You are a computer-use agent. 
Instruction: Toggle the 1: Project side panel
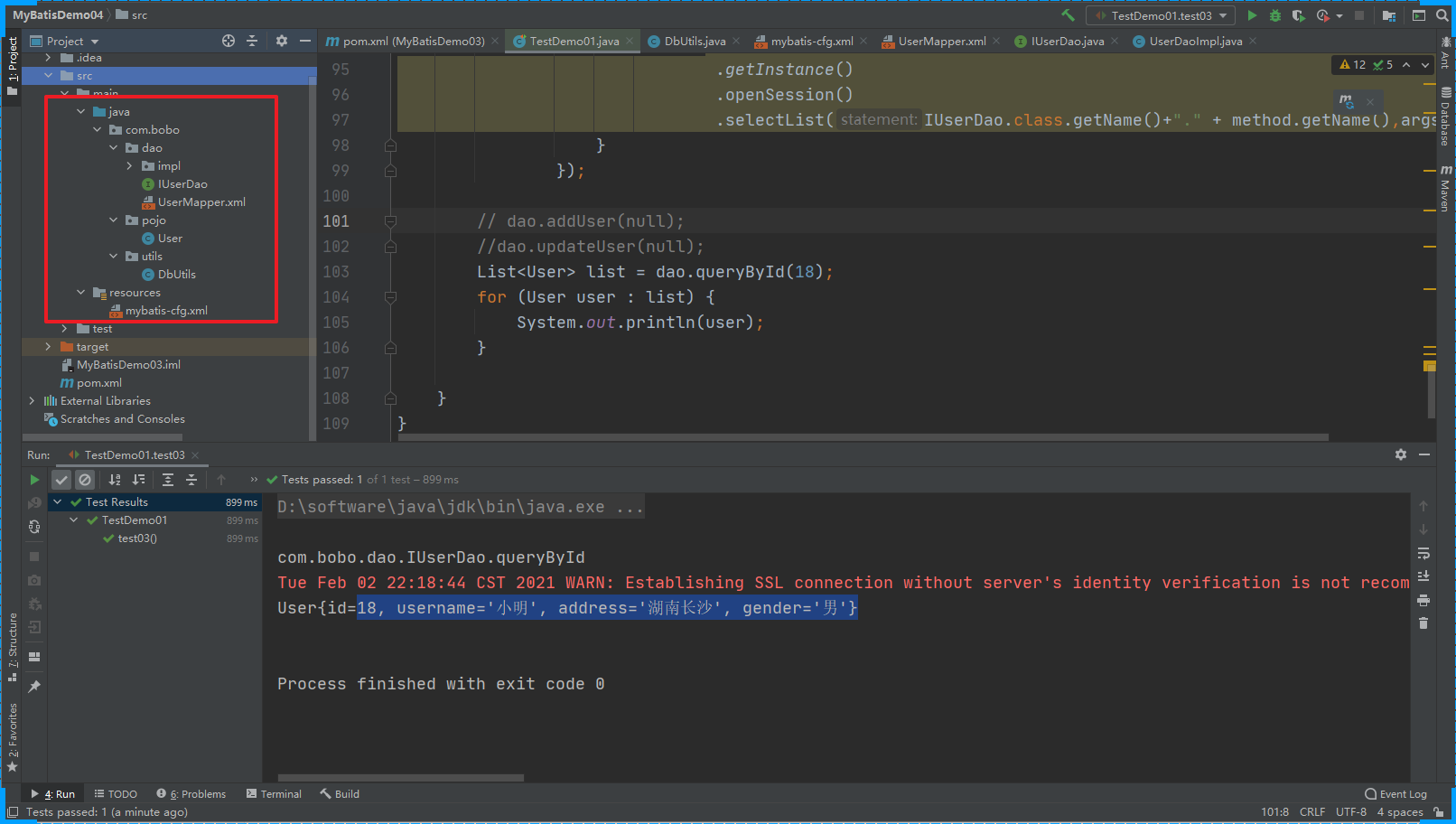click(x=12, y=66)
